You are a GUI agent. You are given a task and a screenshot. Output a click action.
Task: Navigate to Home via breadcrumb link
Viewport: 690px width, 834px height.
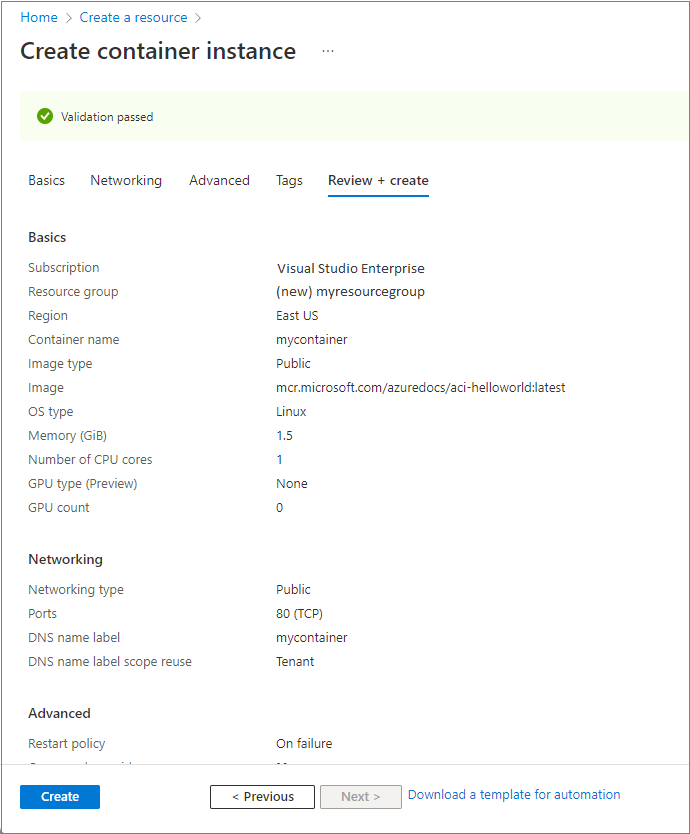39,17
